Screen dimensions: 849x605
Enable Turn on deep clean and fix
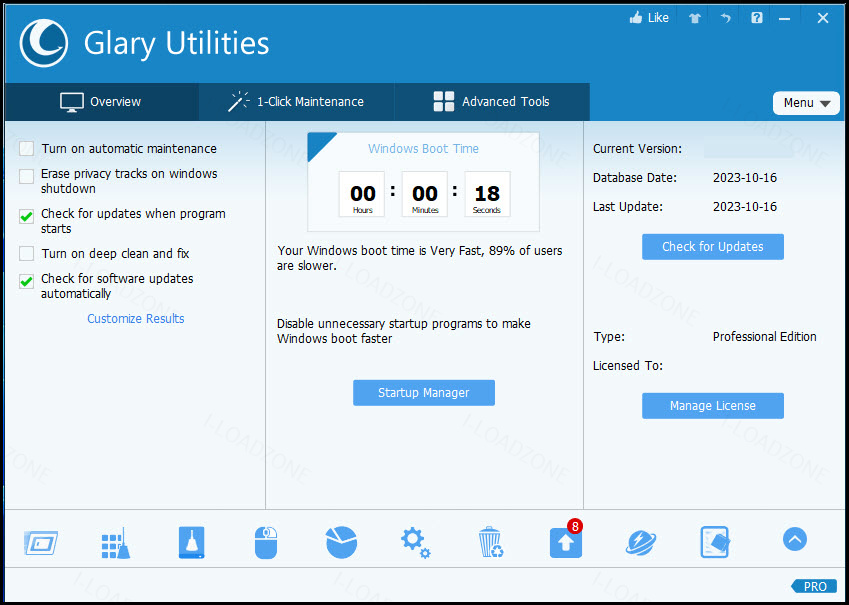point(27,253)
